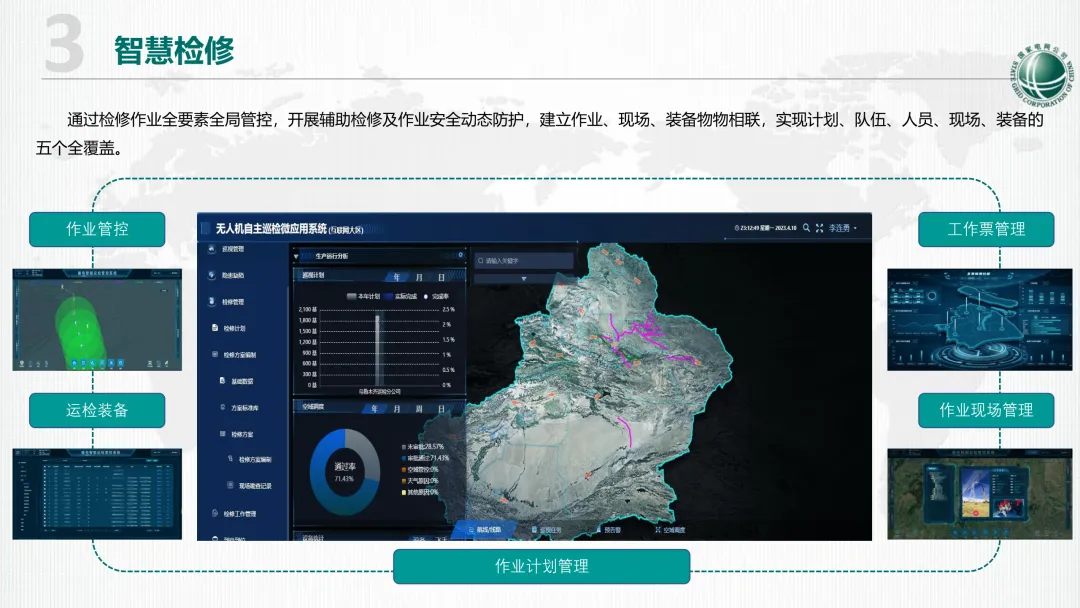Toggle 未审批 28.57% legend entry
Image resolution: width=1080 pixels, height=608 pixels.
(x=424, y=447)
